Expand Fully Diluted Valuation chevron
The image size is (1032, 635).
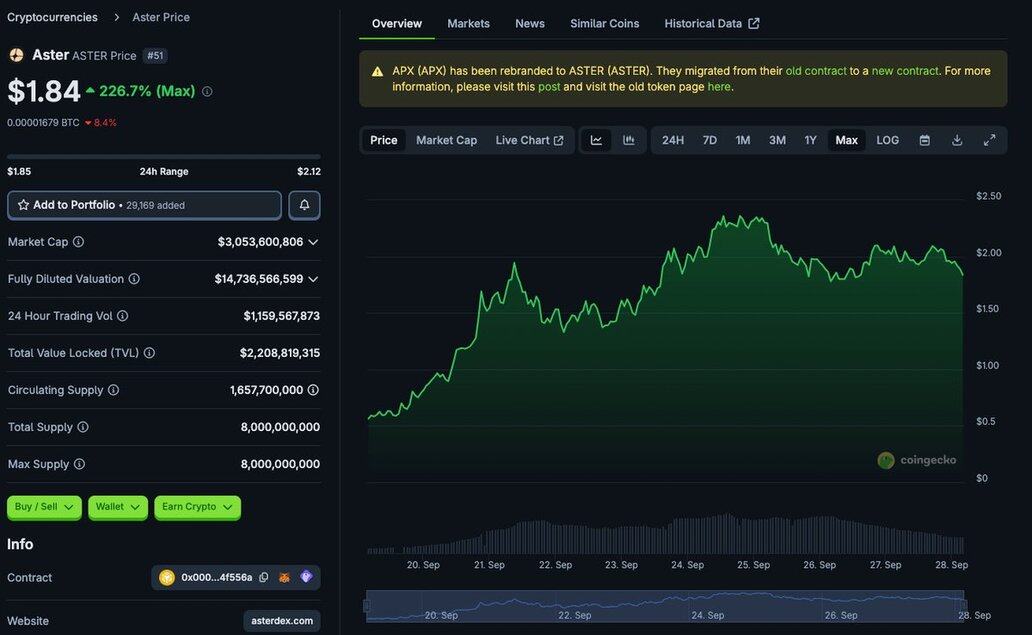point(313,279)
